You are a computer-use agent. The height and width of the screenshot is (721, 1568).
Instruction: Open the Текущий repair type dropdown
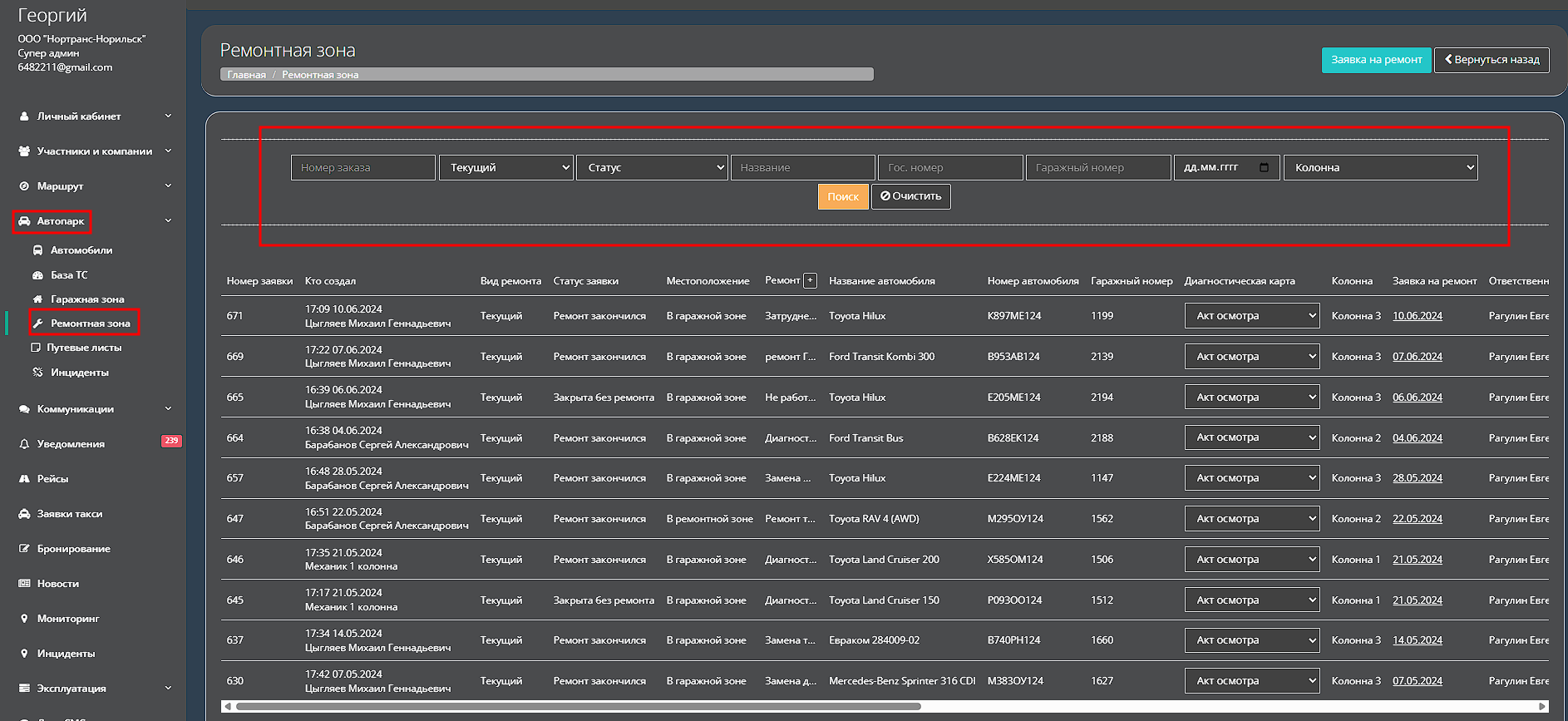(506, 167)
